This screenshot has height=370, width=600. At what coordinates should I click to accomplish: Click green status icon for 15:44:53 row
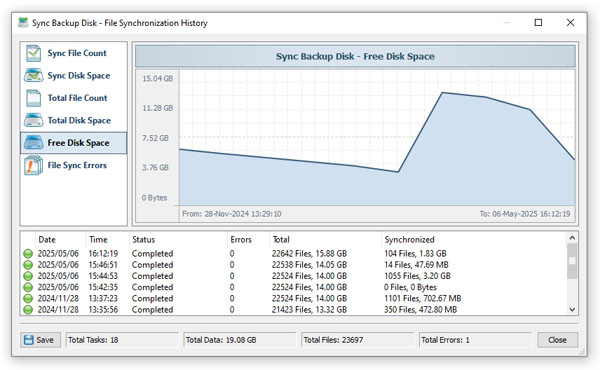pos(28,276)
